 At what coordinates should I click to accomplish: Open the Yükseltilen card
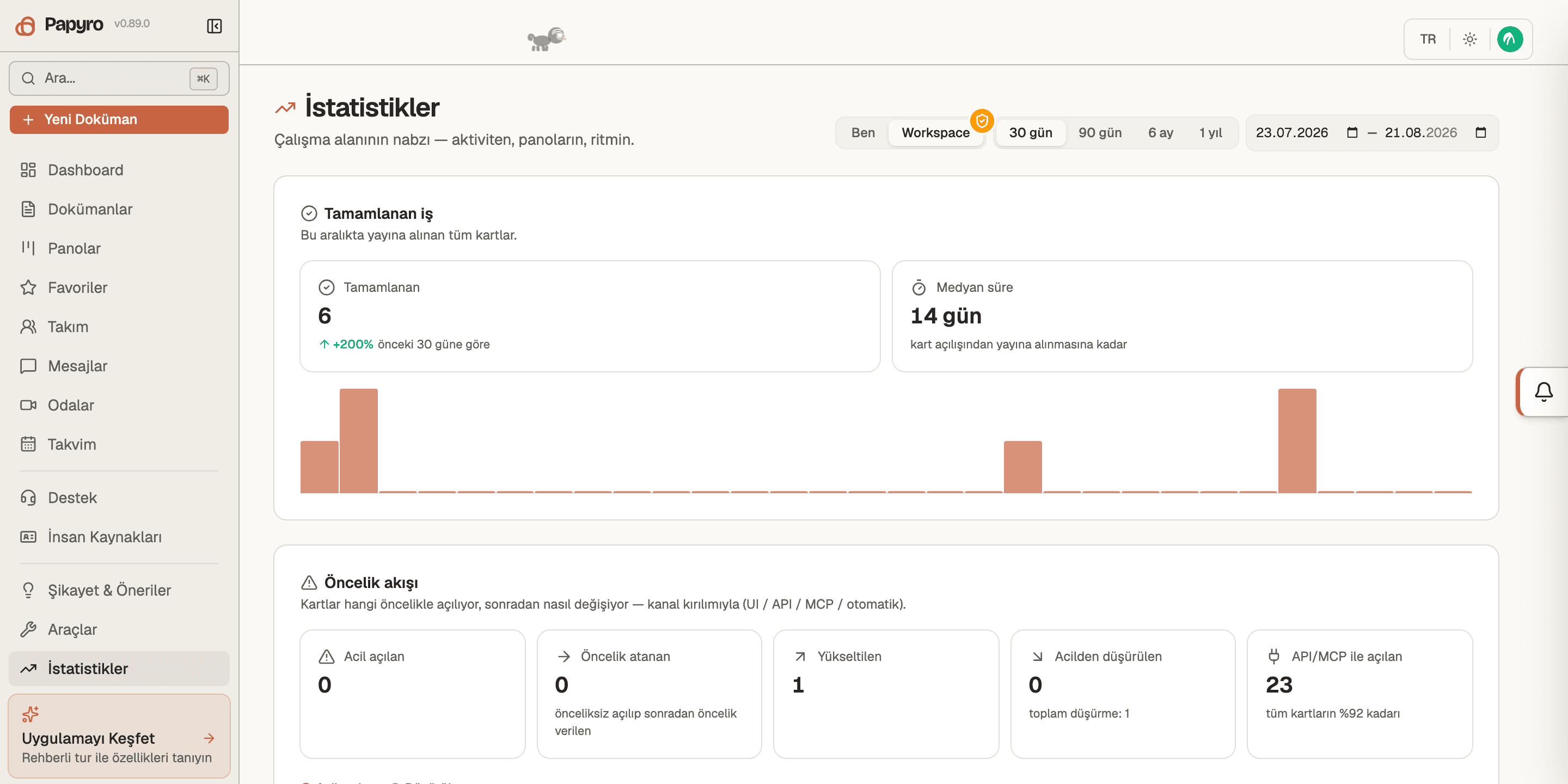click(x=886, y=694)
